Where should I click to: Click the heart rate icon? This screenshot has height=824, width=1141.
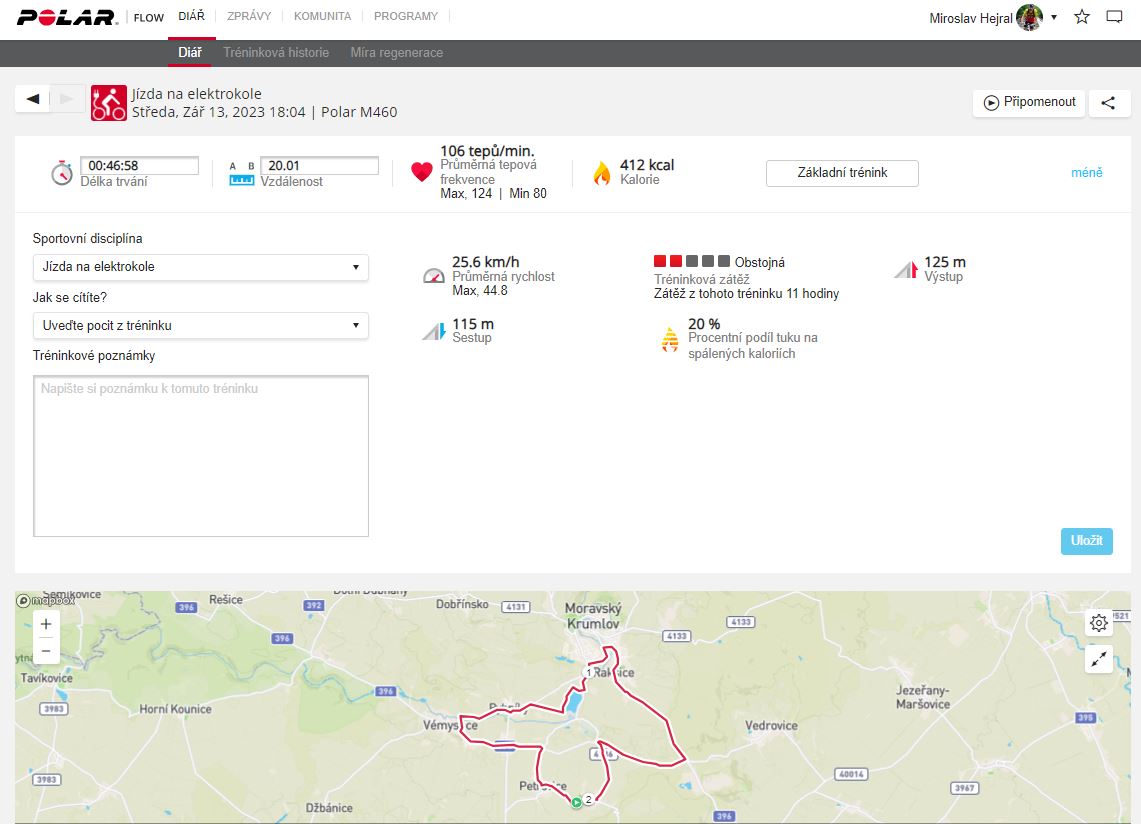coord(422,172)
